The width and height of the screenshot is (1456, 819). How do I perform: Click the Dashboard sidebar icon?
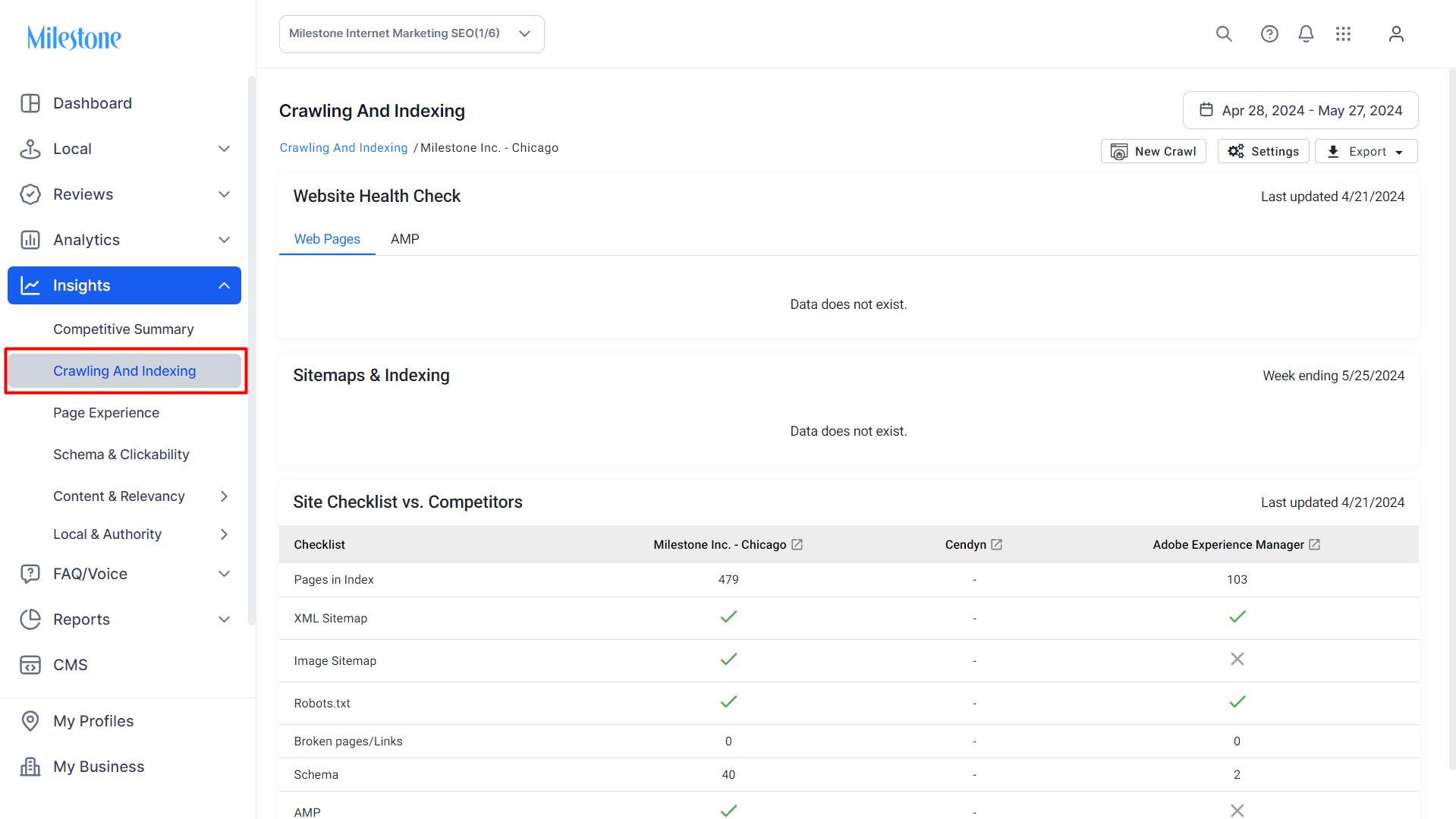click(30, 103)
